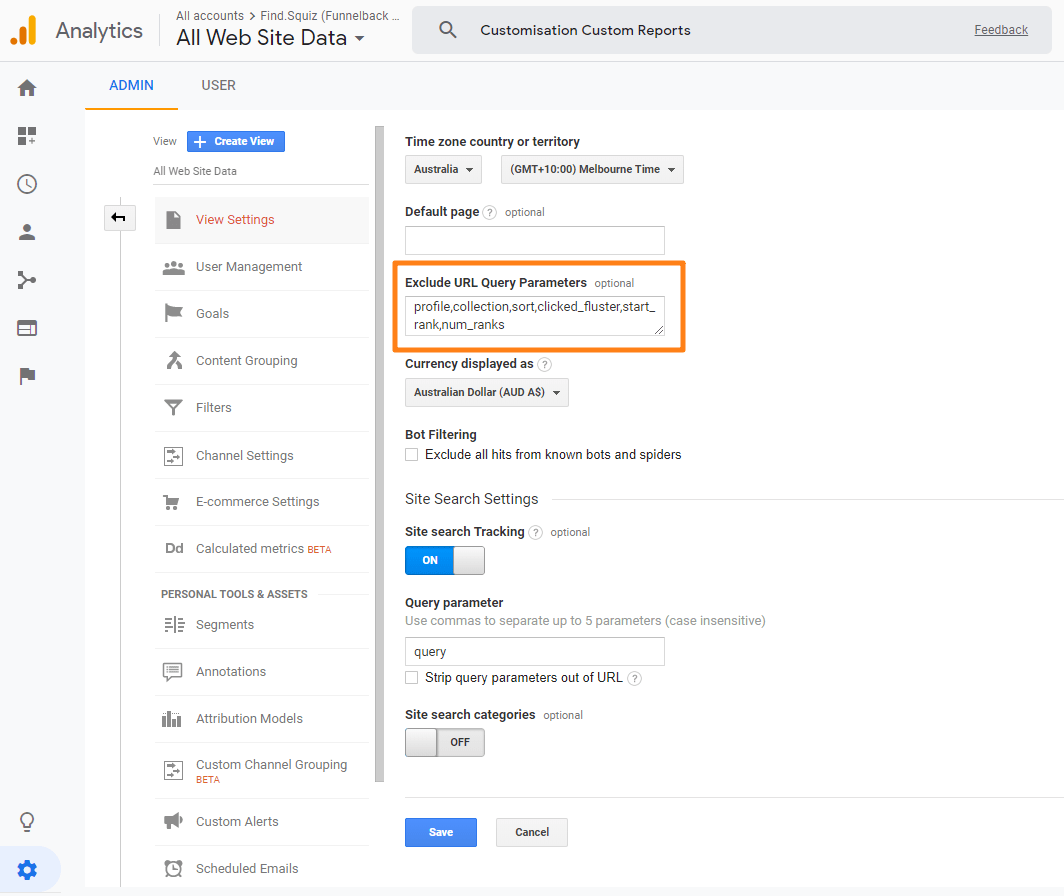The width and height of the screenshot is (1064, 896).
Task: Open the Currency displayed as dropdown
Action: click(486, 392)
